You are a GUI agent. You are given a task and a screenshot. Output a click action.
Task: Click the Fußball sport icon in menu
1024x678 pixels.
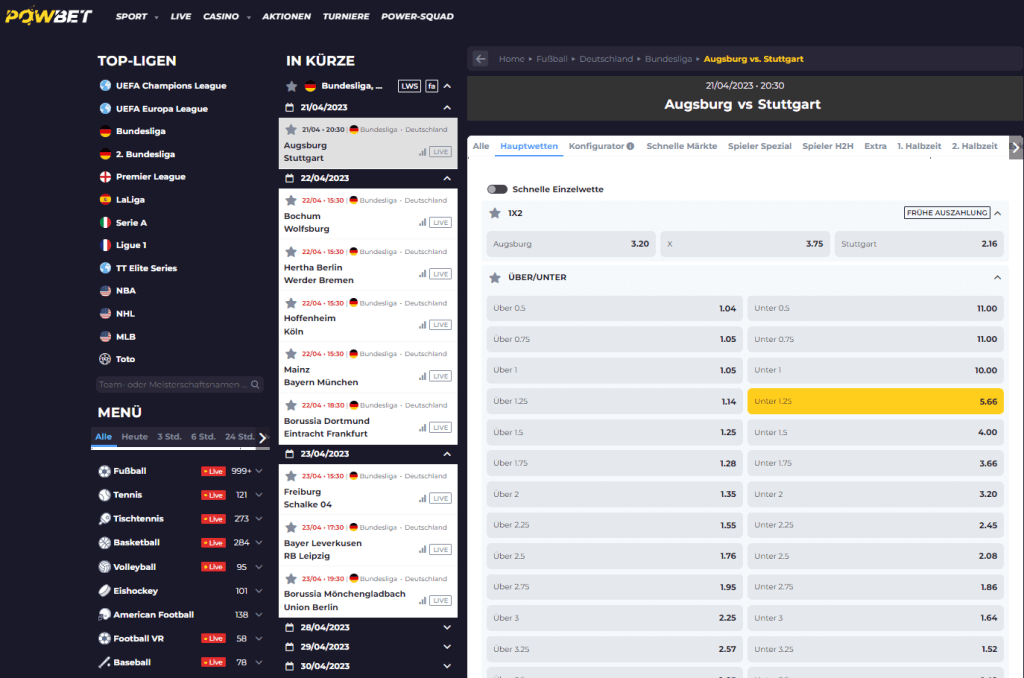pyautogui.click(x=104, y=471)
